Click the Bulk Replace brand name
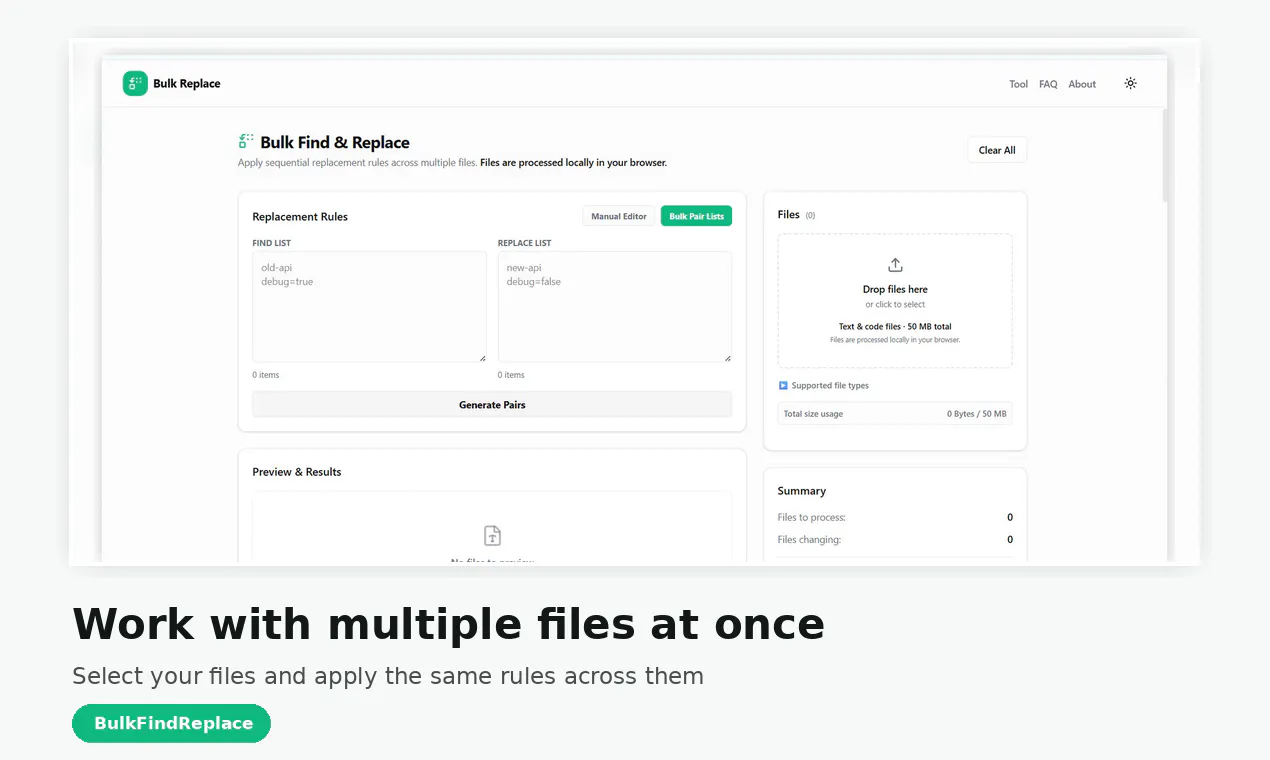This screenshot has height=760, width=1270. (187, 84)
